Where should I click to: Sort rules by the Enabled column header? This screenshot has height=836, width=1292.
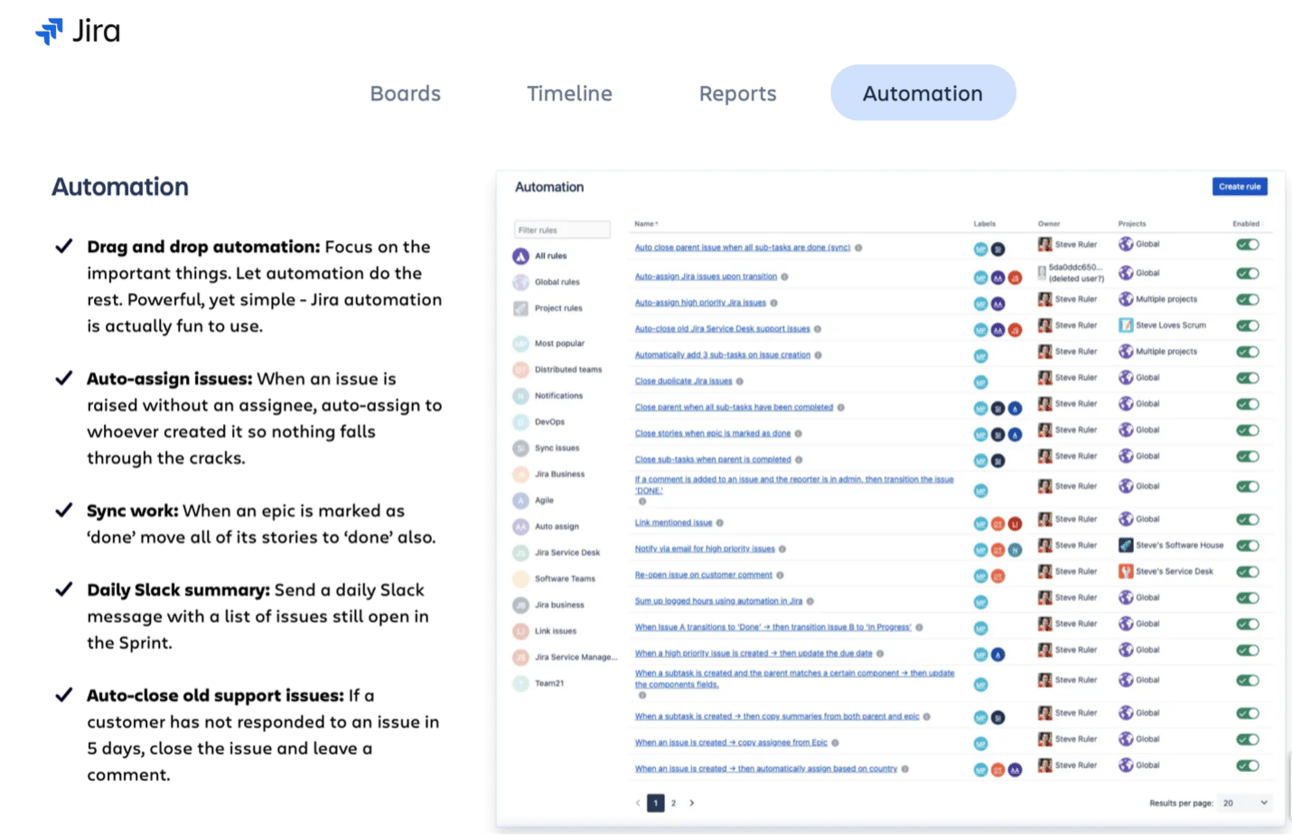[1248, 224]
